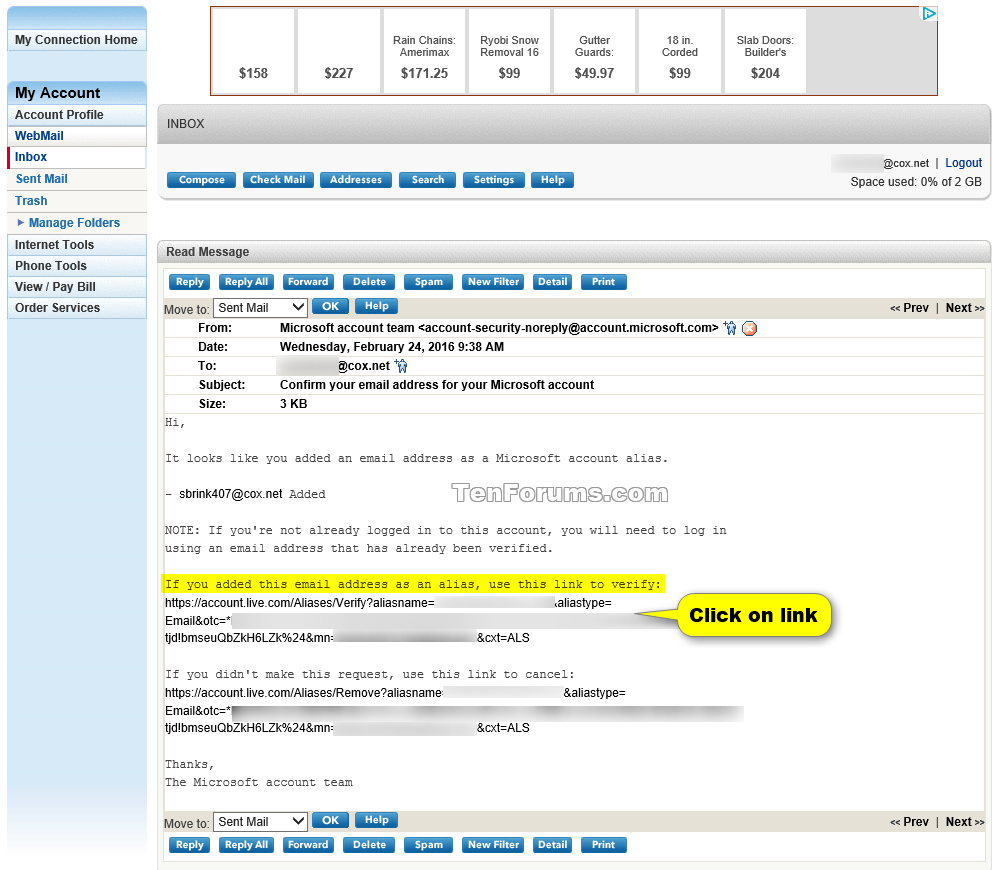
Task: Print the message with the top Print button
Action: tap(603, 282)
